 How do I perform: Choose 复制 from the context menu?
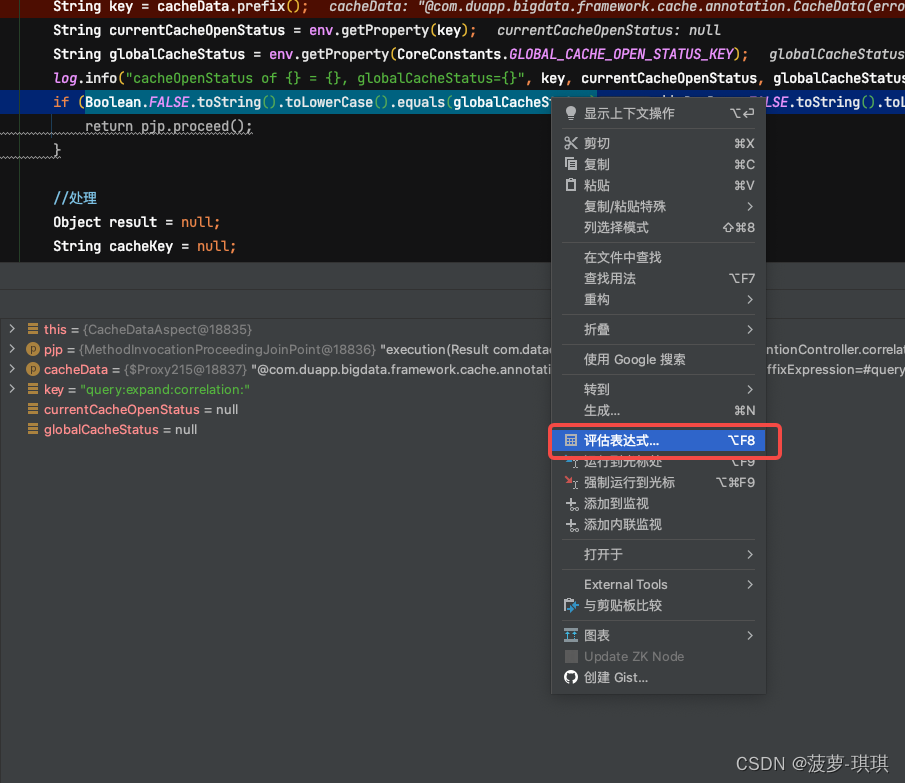point(659,164)
